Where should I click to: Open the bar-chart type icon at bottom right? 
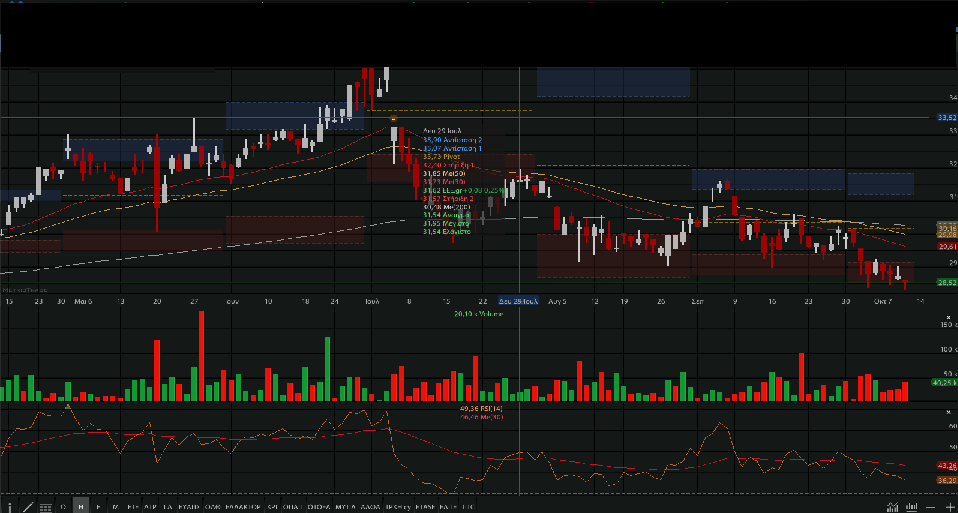coord(912,506)
